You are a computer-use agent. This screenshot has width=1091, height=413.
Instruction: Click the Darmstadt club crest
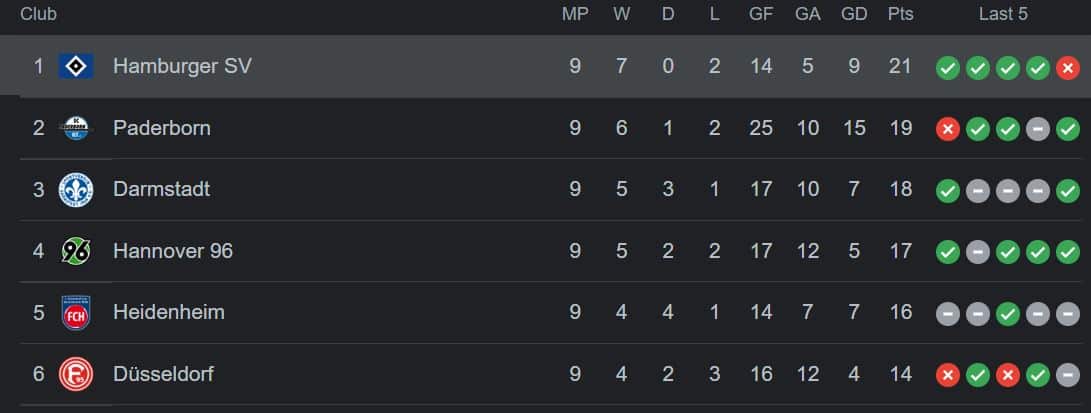pyautogui.click(x=76, y=190)
